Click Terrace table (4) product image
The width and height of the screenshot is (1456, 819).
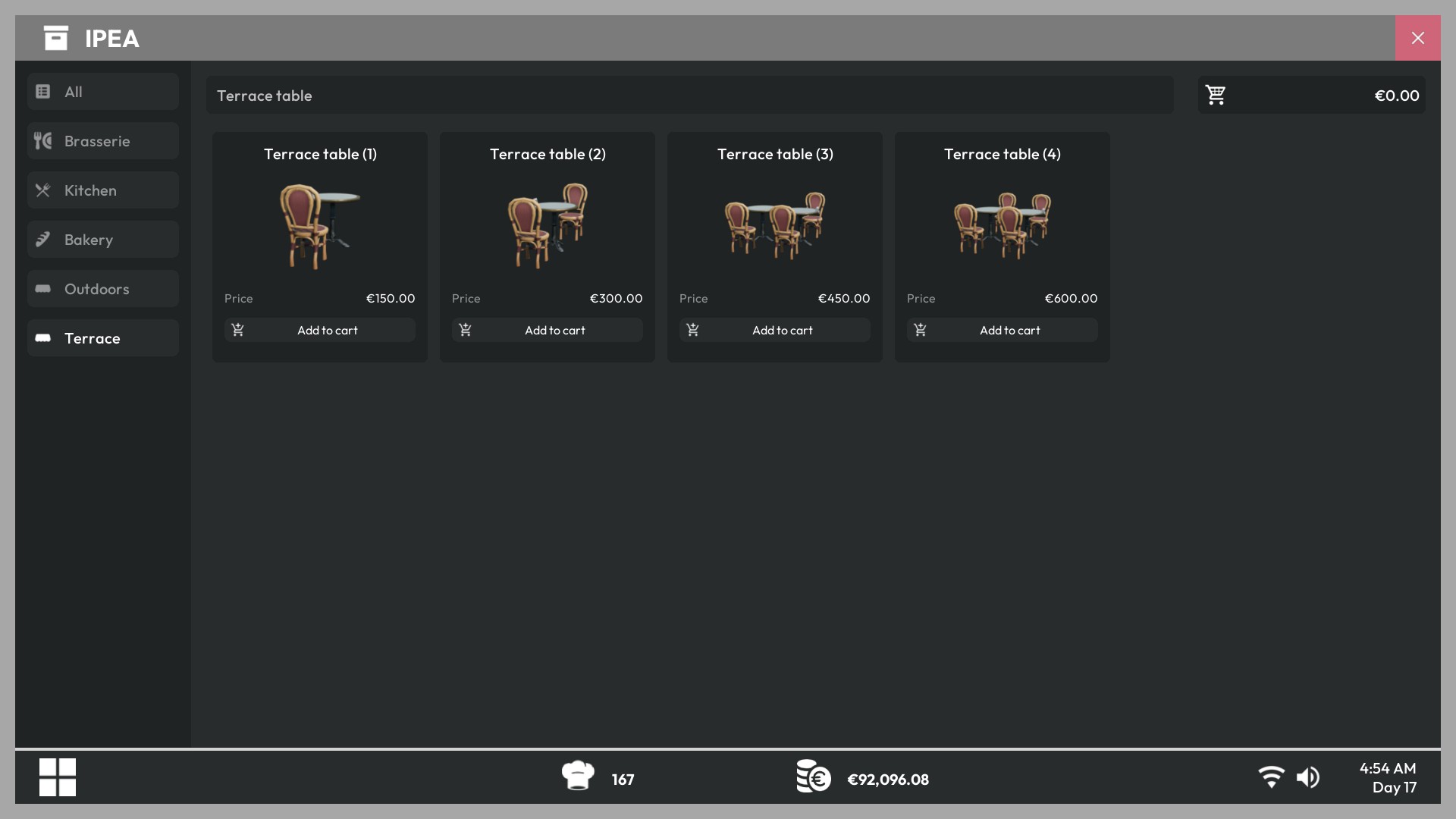[x=1003, y=226]
